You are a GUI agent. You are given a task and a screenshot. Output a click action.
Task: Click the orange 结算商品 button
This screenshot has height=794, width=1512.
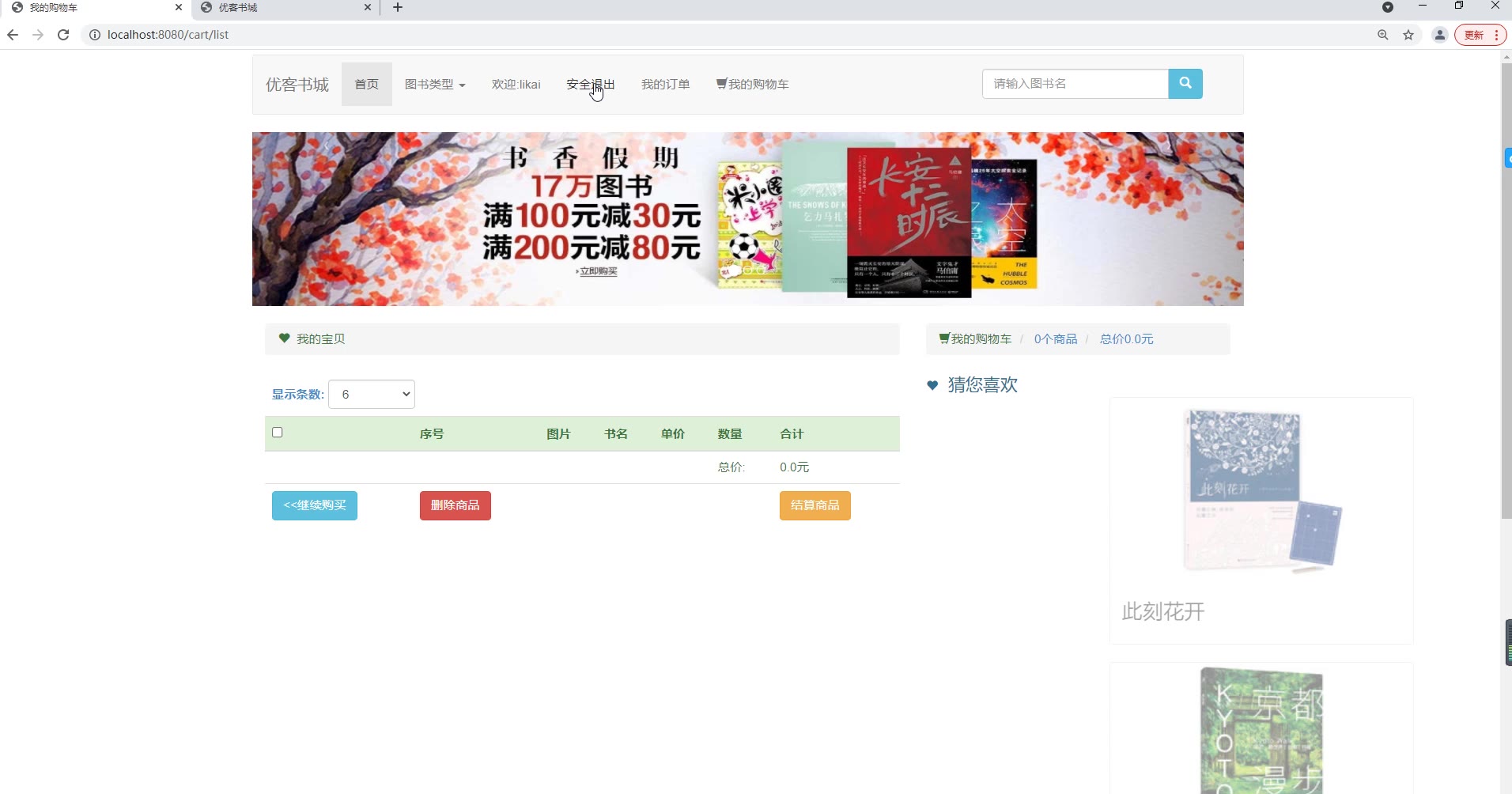pos(815,505)
